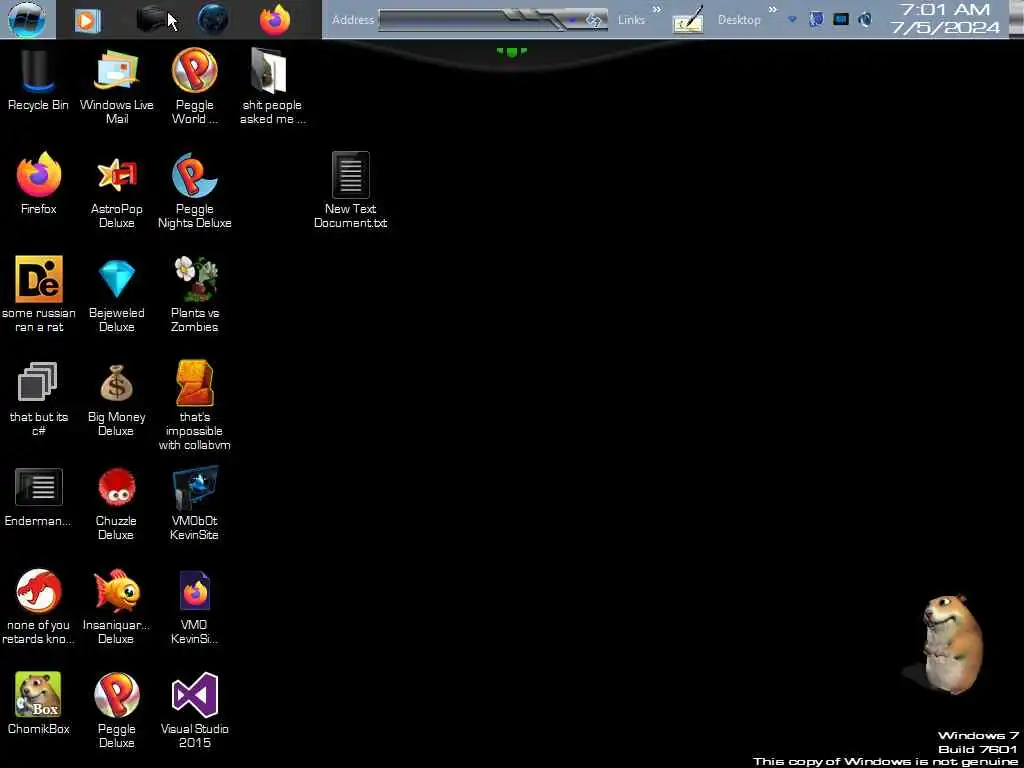Select the Enderman text file icon
Viewport: 1024px width, 768px height.
click(39, 496)
